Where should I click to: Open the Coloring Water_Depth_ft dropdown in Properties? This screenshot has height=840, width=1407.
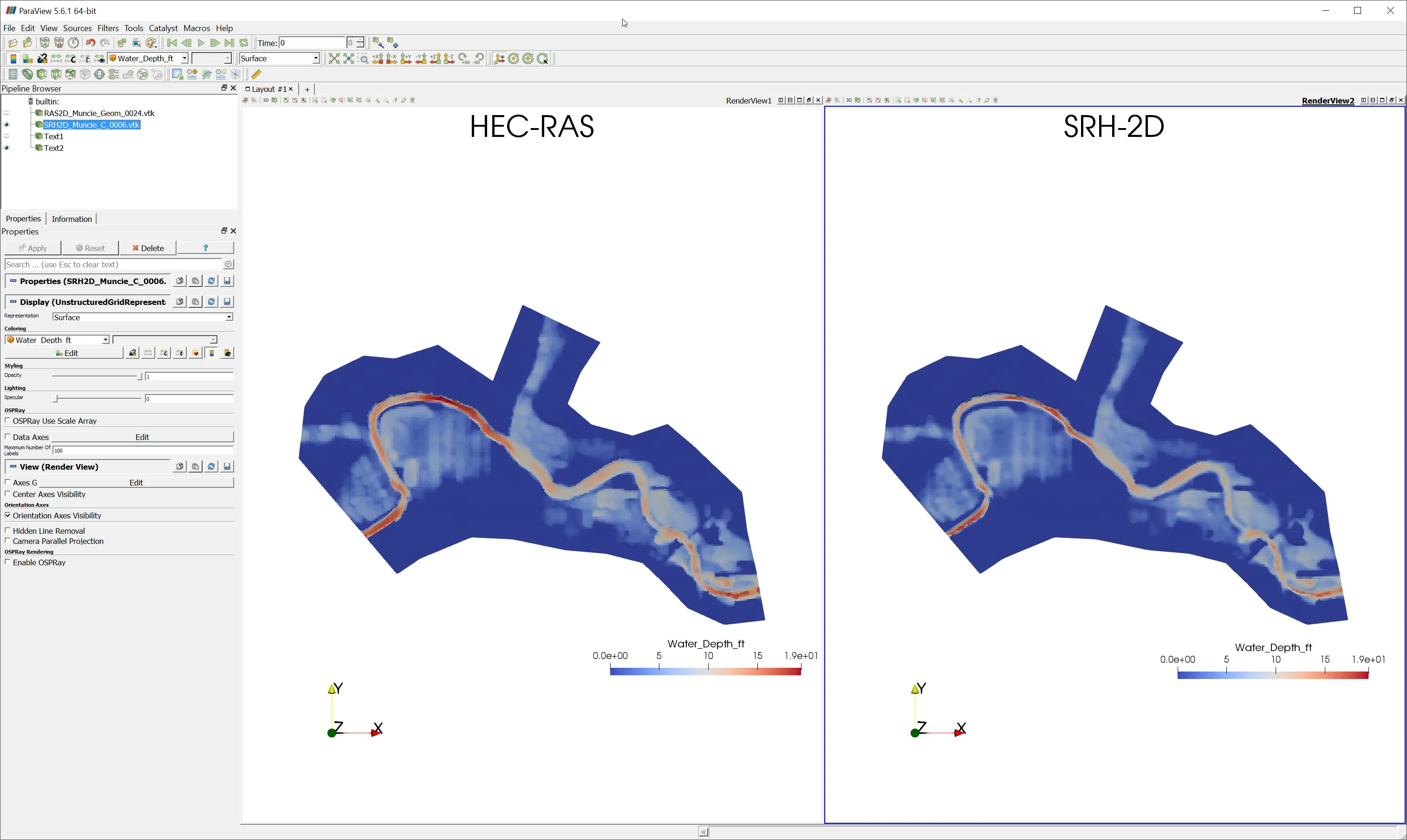click(x=57, y=340)
